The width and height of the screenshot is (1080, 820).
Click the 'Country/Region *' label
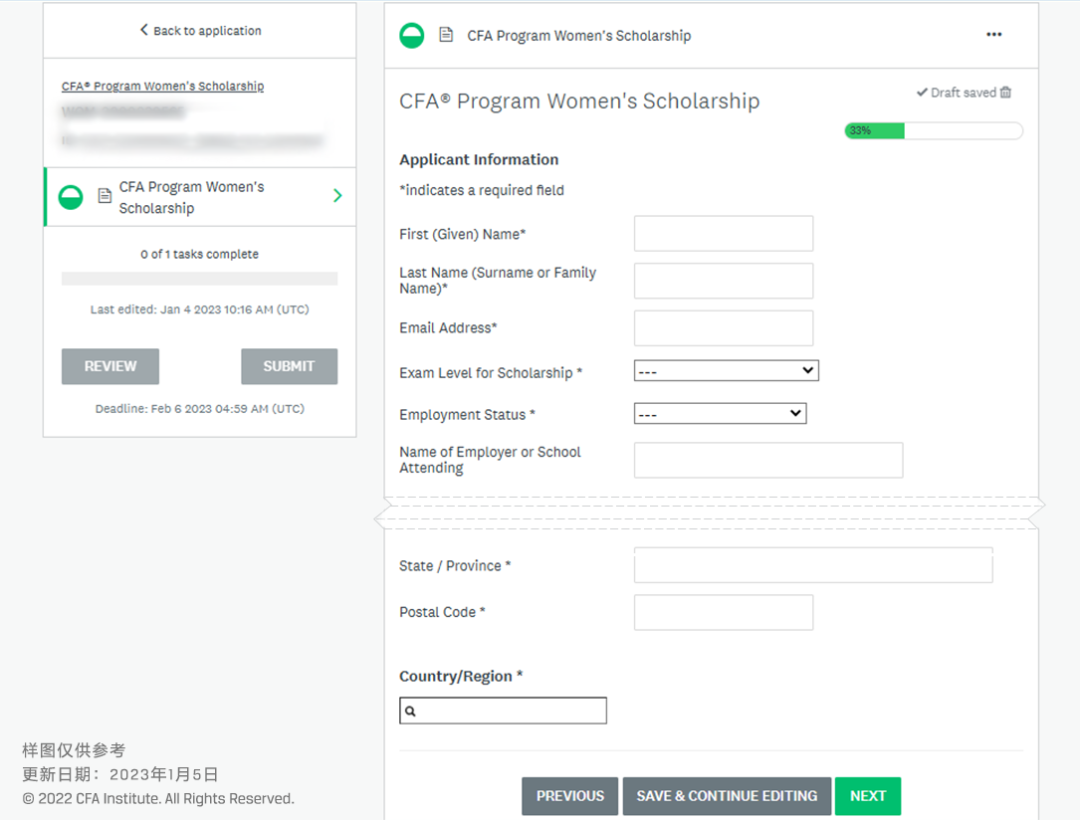coord(461,677)
